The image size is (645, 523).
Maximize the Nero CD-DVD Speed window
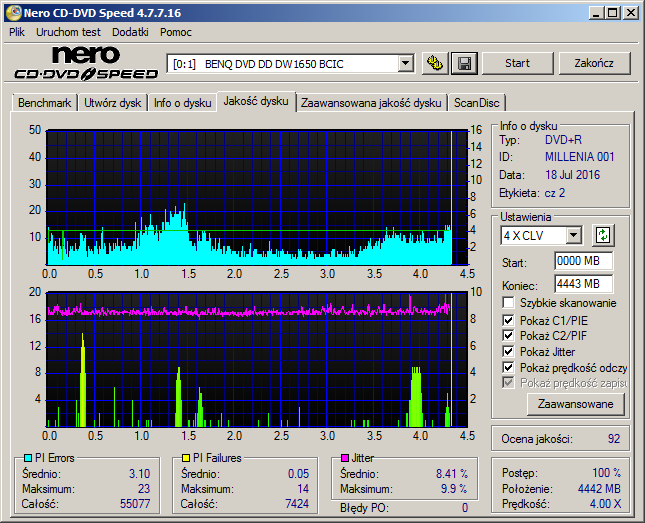612,13
